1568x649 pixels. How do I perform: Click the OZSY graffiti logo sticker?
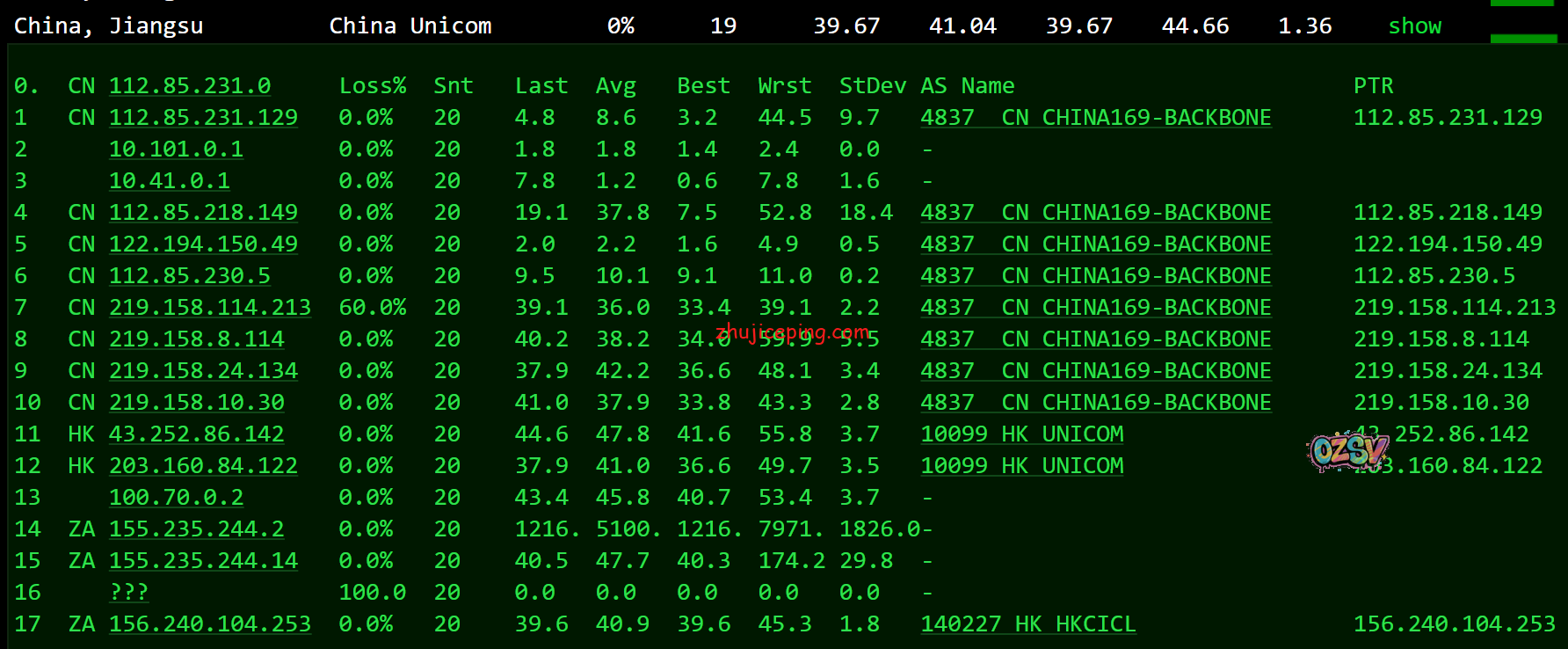pyautogui.click(x=1347, y=452)
